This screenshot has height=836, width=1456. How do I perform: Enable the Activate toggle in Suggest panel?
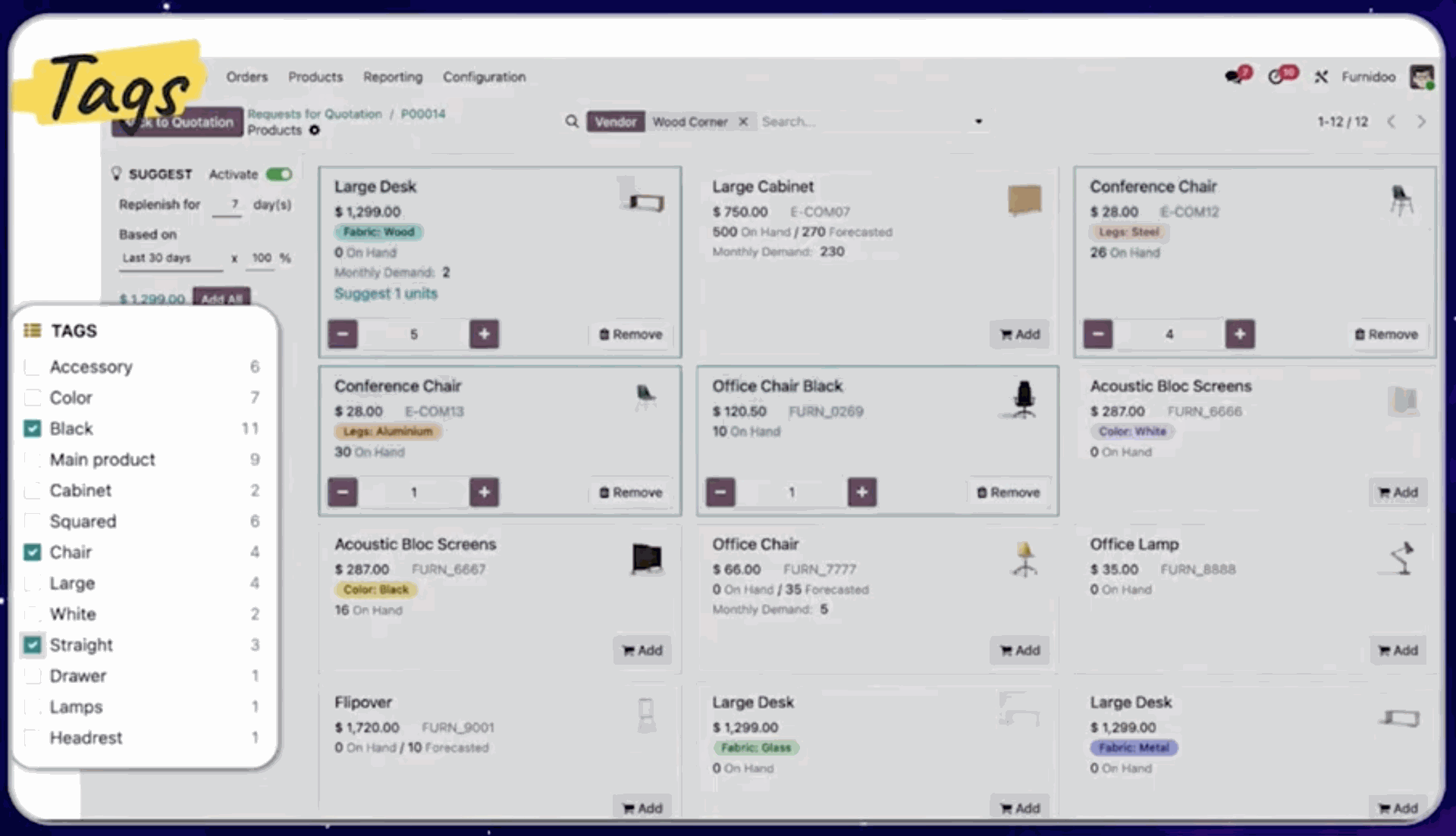pyautogui.click(x=279, y=174)
